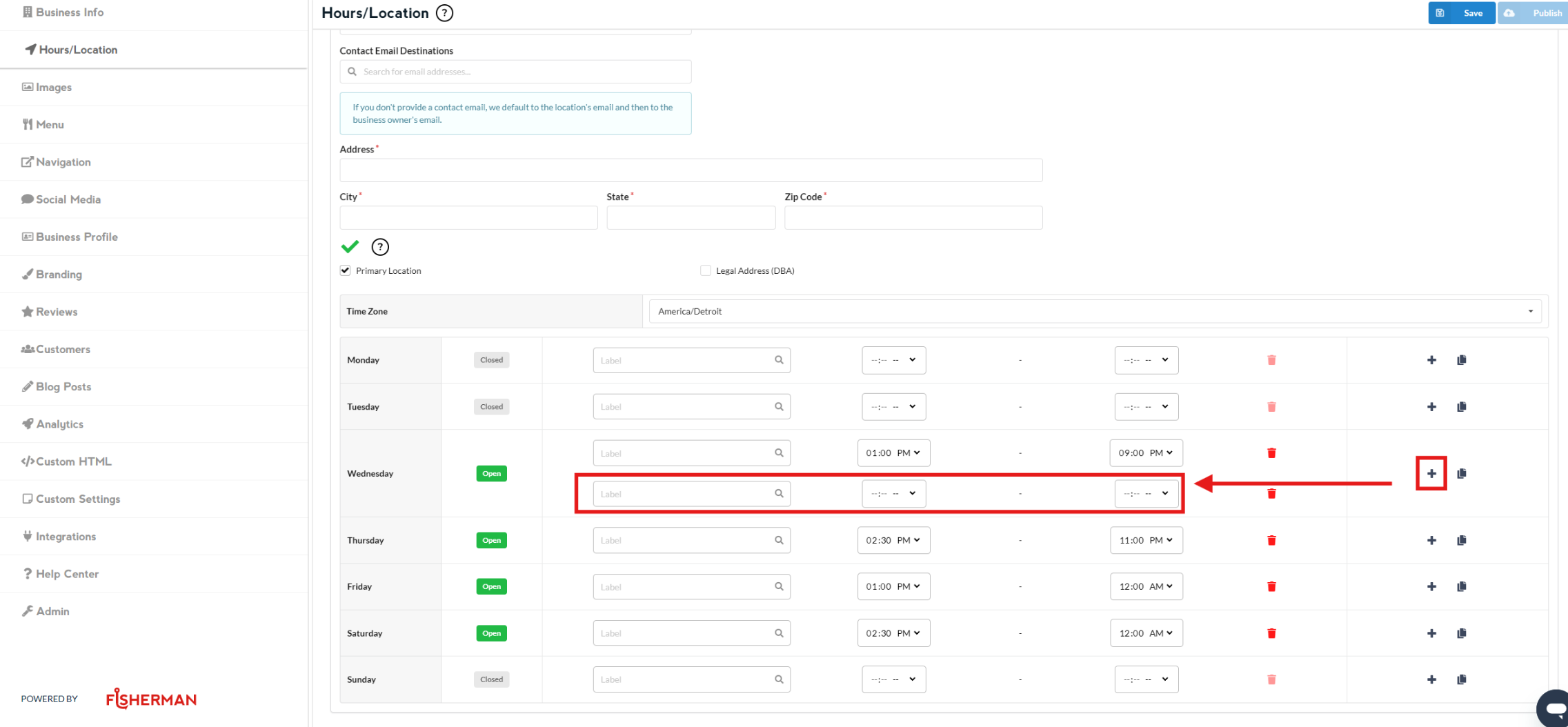Remove Wednesday's first time slot via trash icon
Screen dimensions: 1568x727
click(x=1271, y=453)
